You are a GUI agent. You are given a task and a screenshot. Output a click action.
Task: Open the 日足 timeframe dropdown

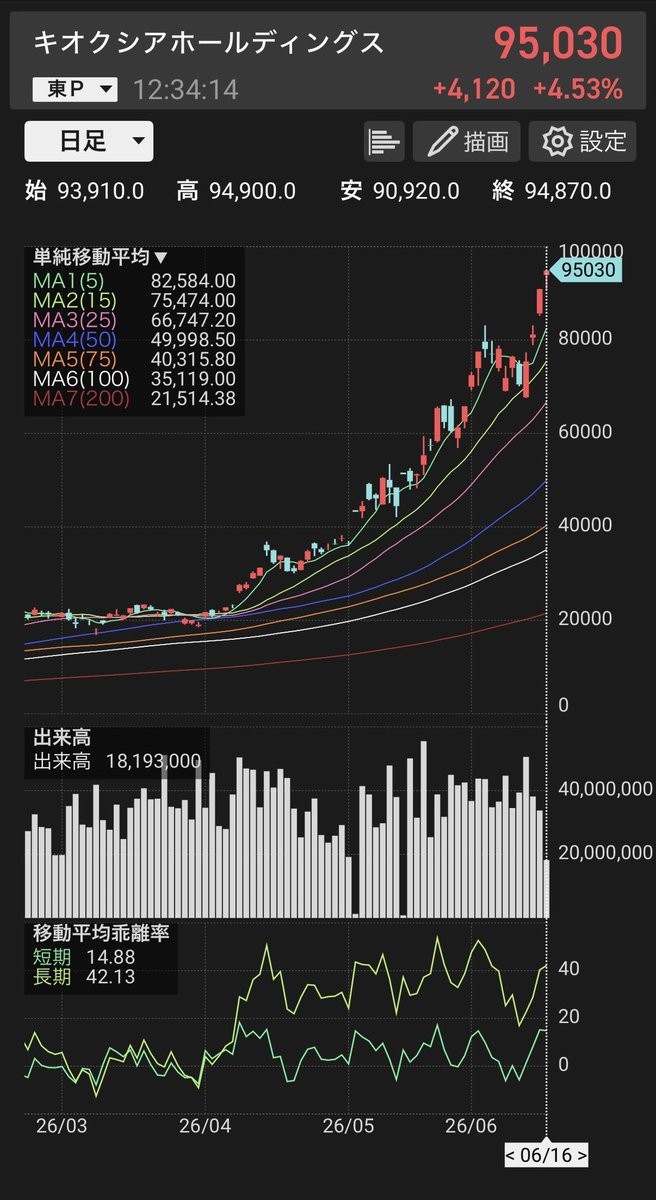[89, 141]
